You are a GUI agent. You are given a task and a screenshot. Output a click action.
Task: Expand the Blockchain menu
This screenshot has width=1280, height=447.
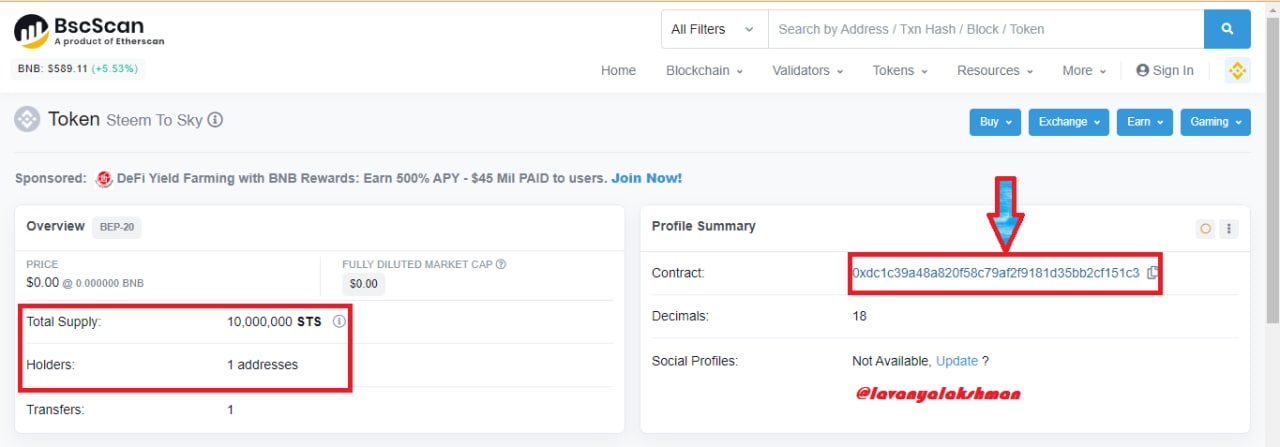[x=704, y=70]
